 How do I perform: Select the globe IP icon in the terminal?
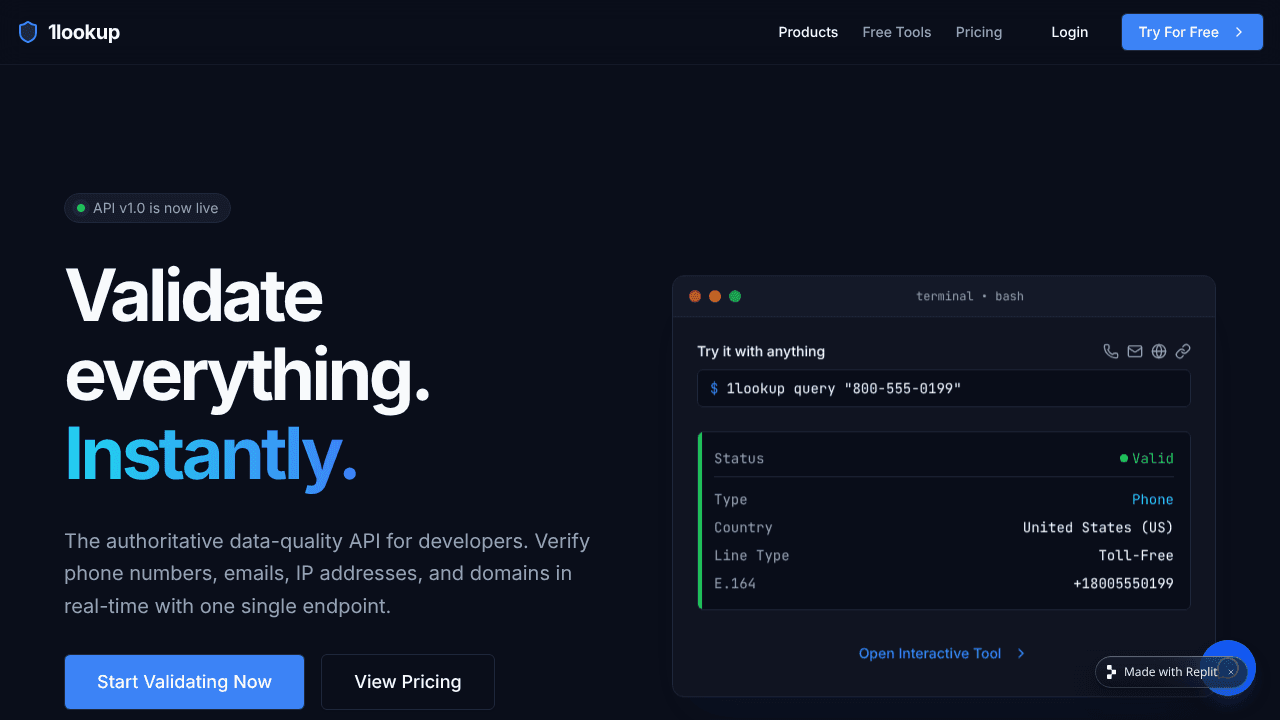pyautogui.click(x=1159, y=351)
